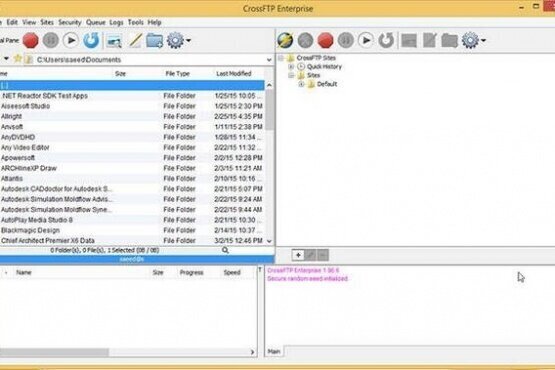Screen dimensions: 555x370
Task: Open the Tools menu
Action: (136, 22)
